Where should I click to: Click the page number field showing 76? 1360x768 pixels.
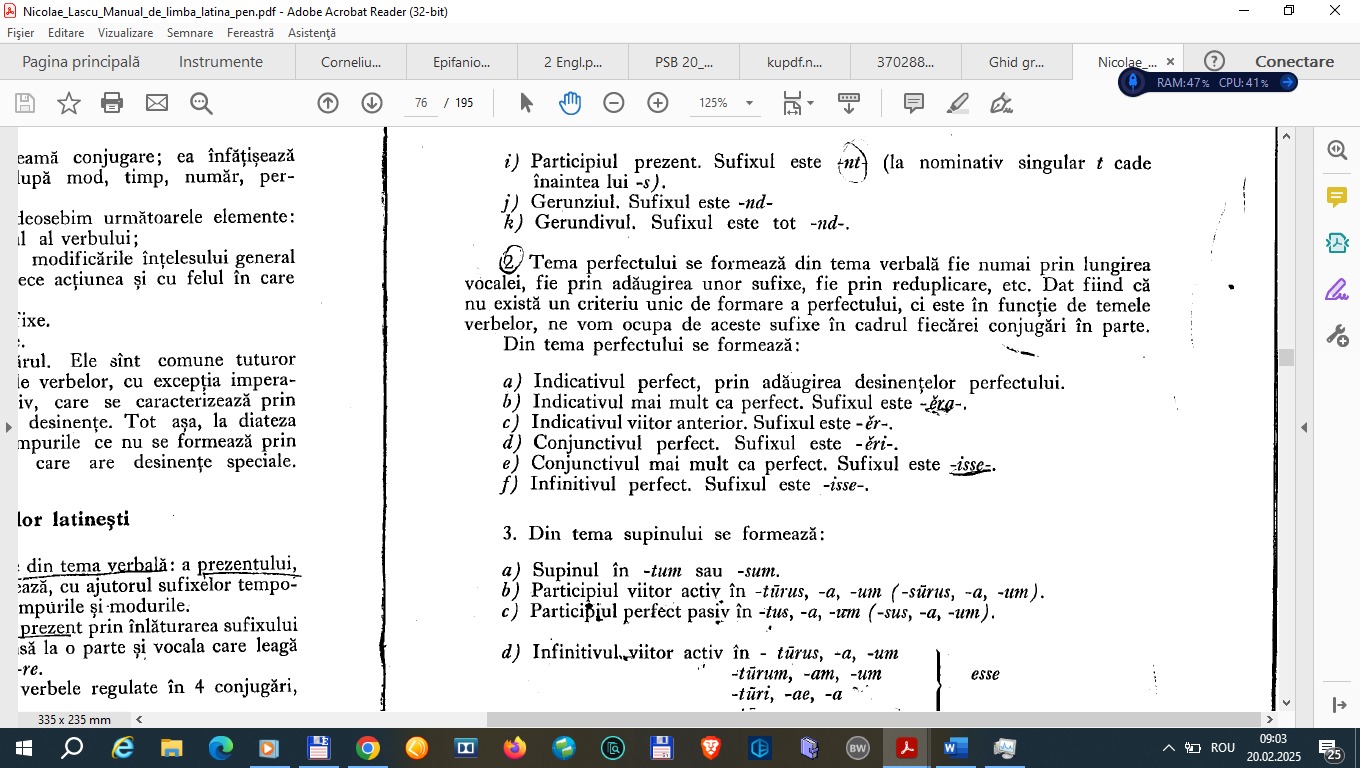point(421,103)
